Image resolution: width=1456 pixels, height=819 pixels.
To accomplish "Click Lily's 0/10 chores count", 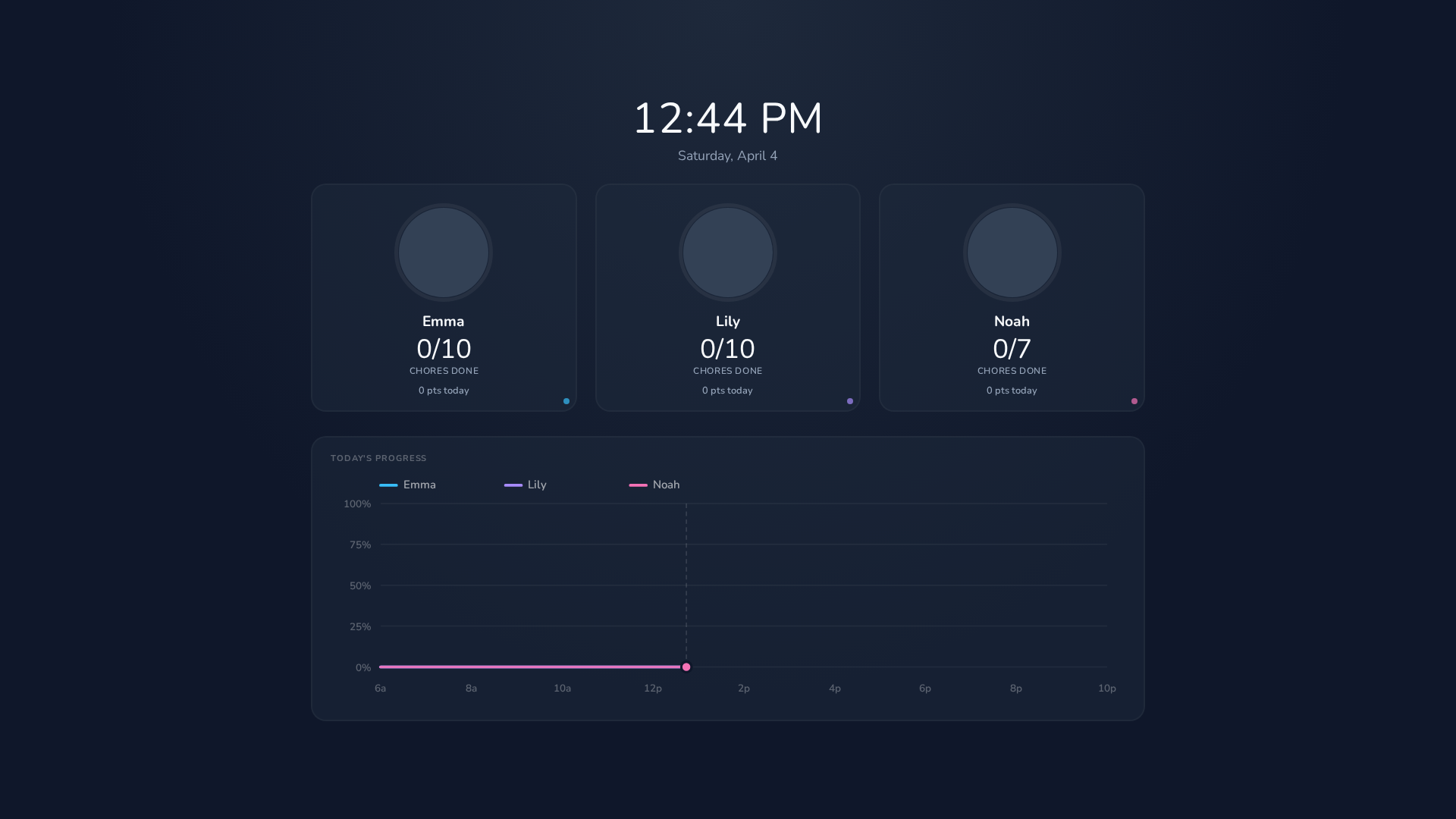I will (728, 349).
